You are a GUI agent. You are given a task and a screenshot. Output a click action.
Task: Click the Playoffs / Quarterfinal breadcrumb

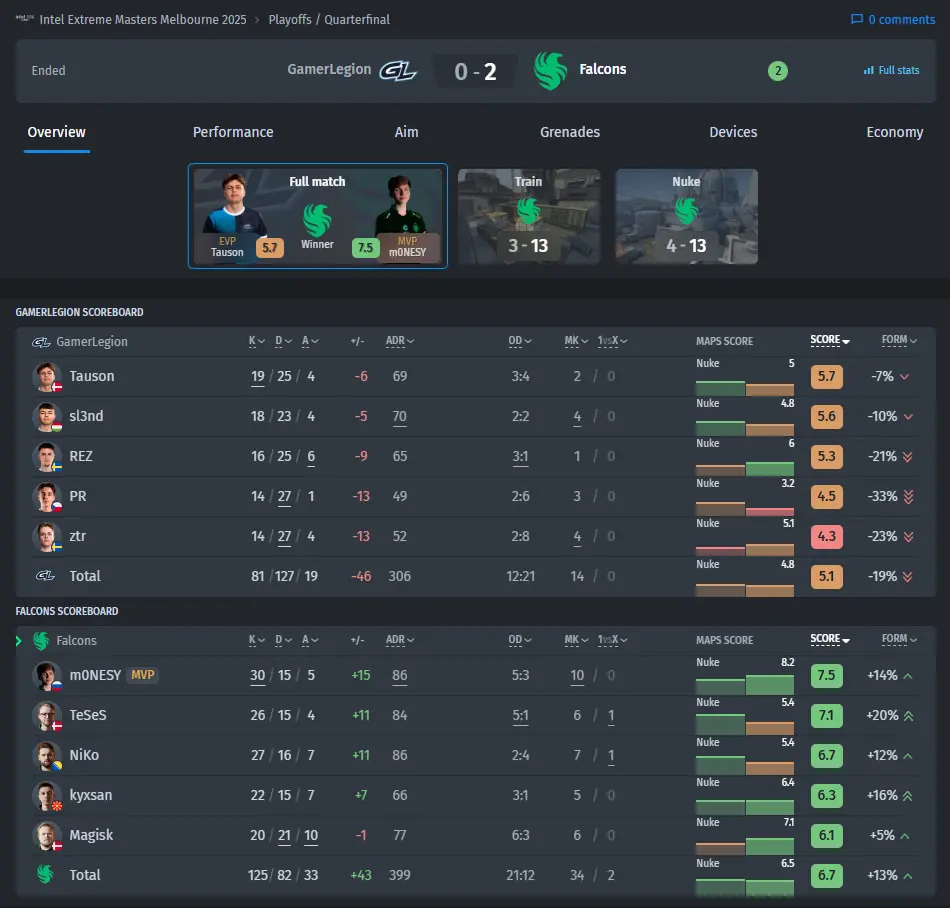click(329, 19)
